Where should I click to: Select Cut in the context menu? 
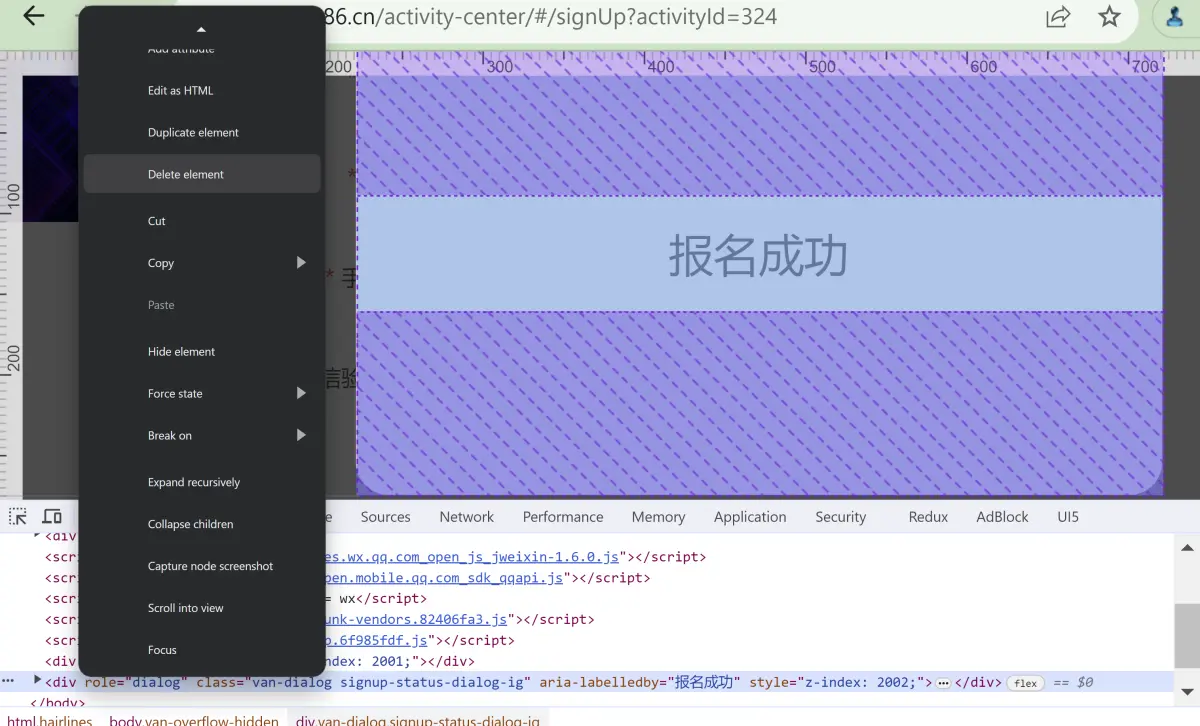click(202, 221)
